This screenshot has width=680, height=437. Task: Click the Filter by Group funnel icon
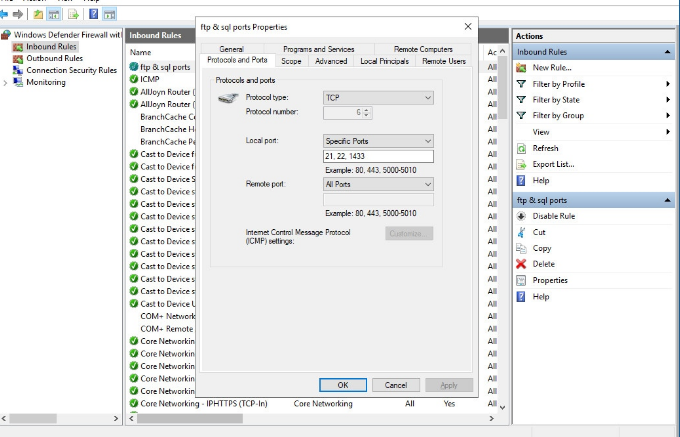(x=521, y=115)
